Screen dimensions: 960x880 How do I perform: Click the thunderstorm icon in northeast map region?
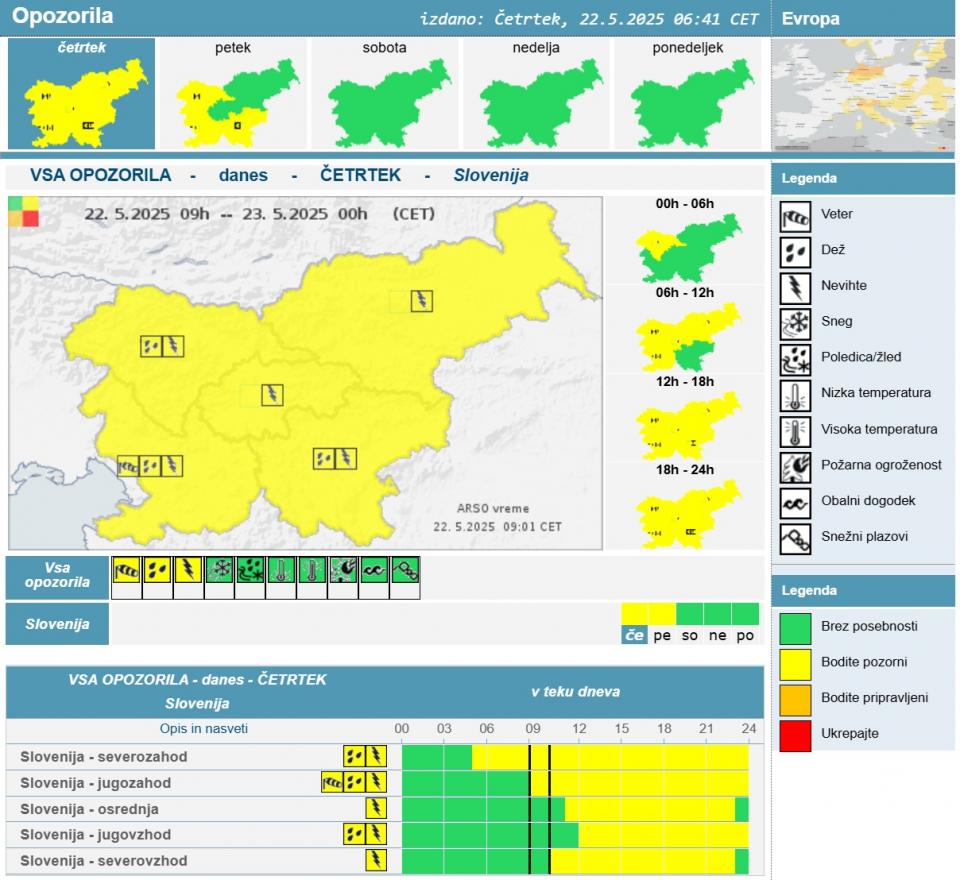coord(422,300)
